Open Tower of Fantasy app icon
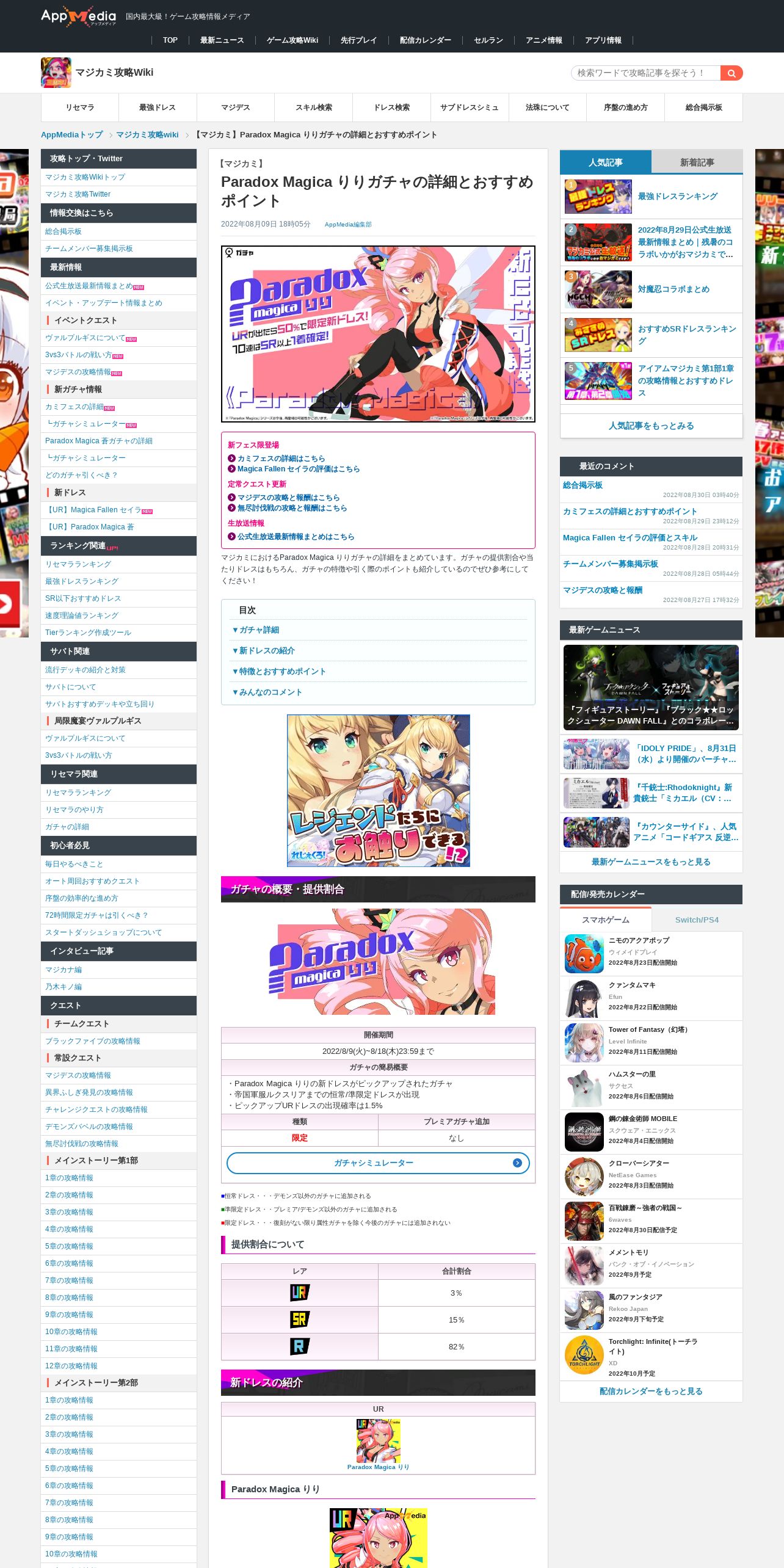Viewport: 784px width, 1568px height. (584, 1043)
